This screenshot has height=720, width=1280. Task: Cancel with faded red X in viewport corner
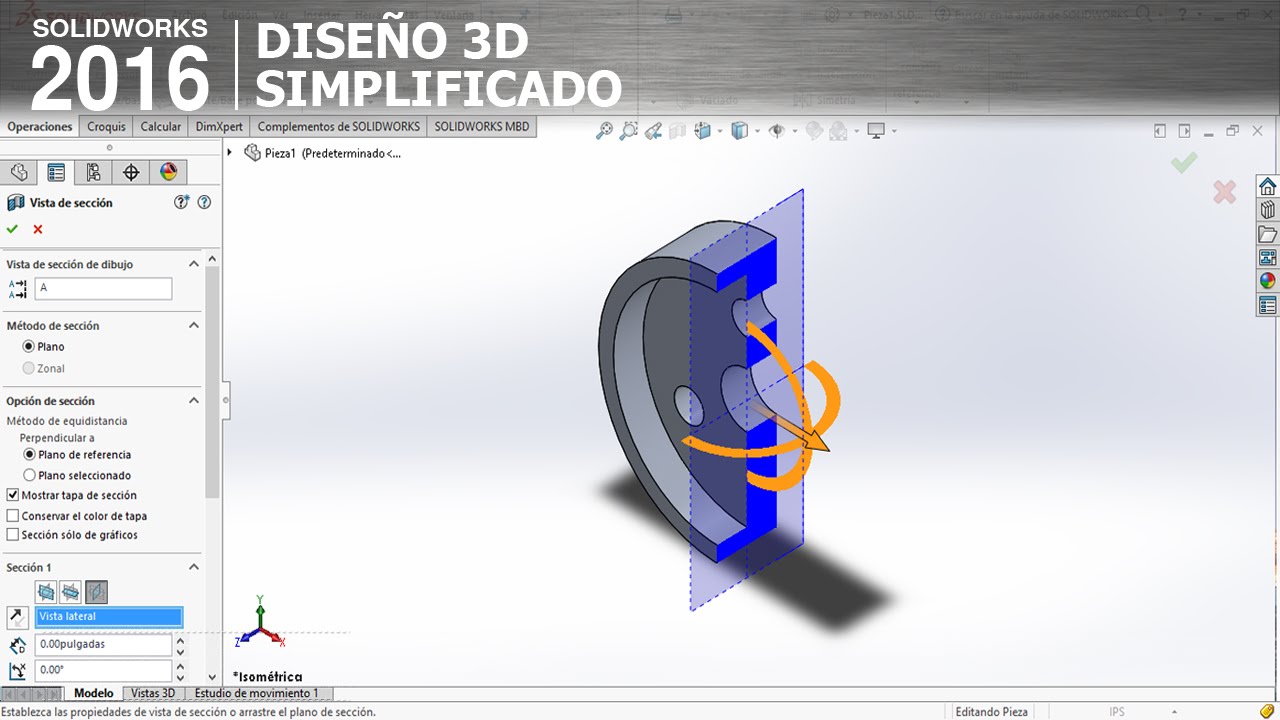click(x=1224, y=192)
